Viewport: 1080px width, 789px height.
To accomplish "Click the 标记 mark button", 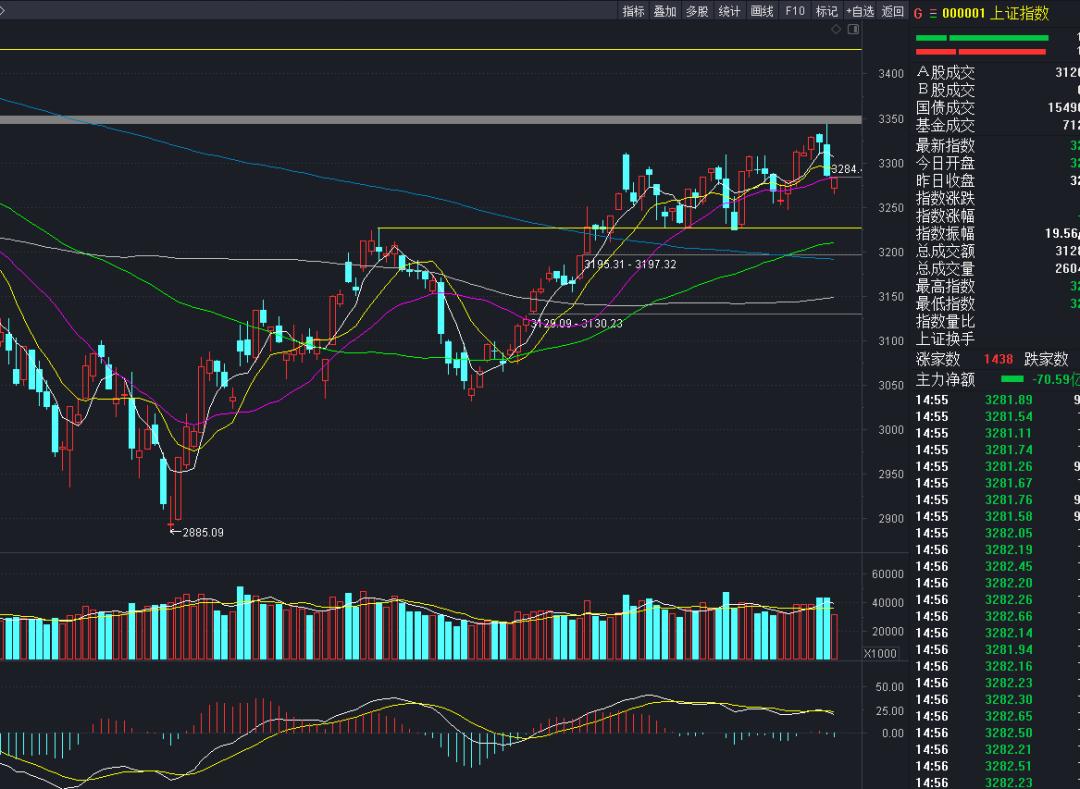I will [x=826, y=11].
